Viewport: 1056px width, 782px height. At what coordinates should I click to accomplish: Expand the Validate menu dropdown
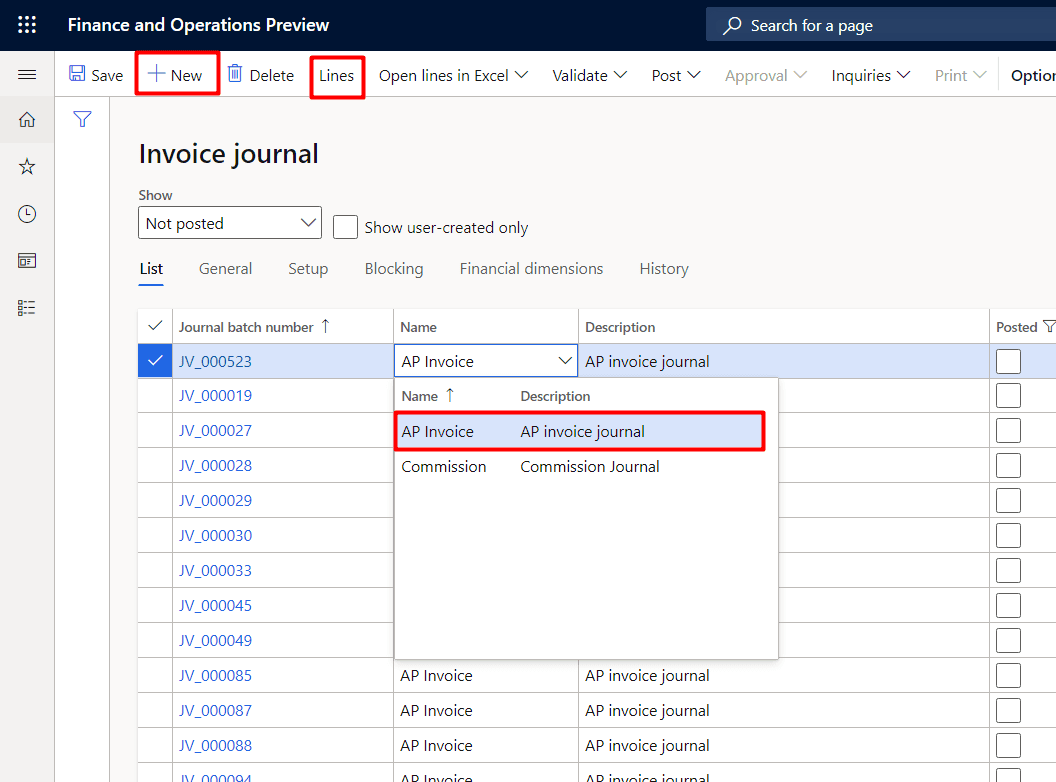tap(589, 75)
